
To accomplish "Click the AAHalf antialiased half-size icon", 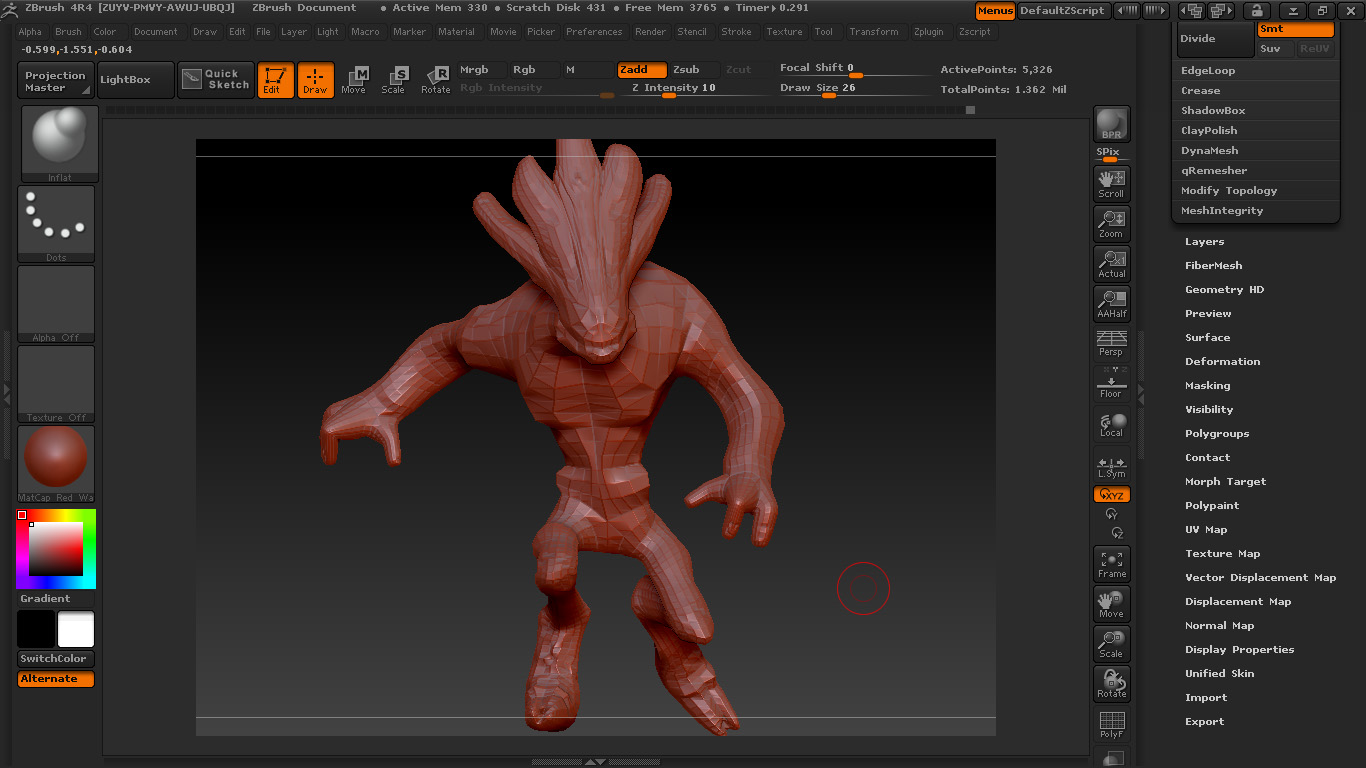I will (1111, 303).
